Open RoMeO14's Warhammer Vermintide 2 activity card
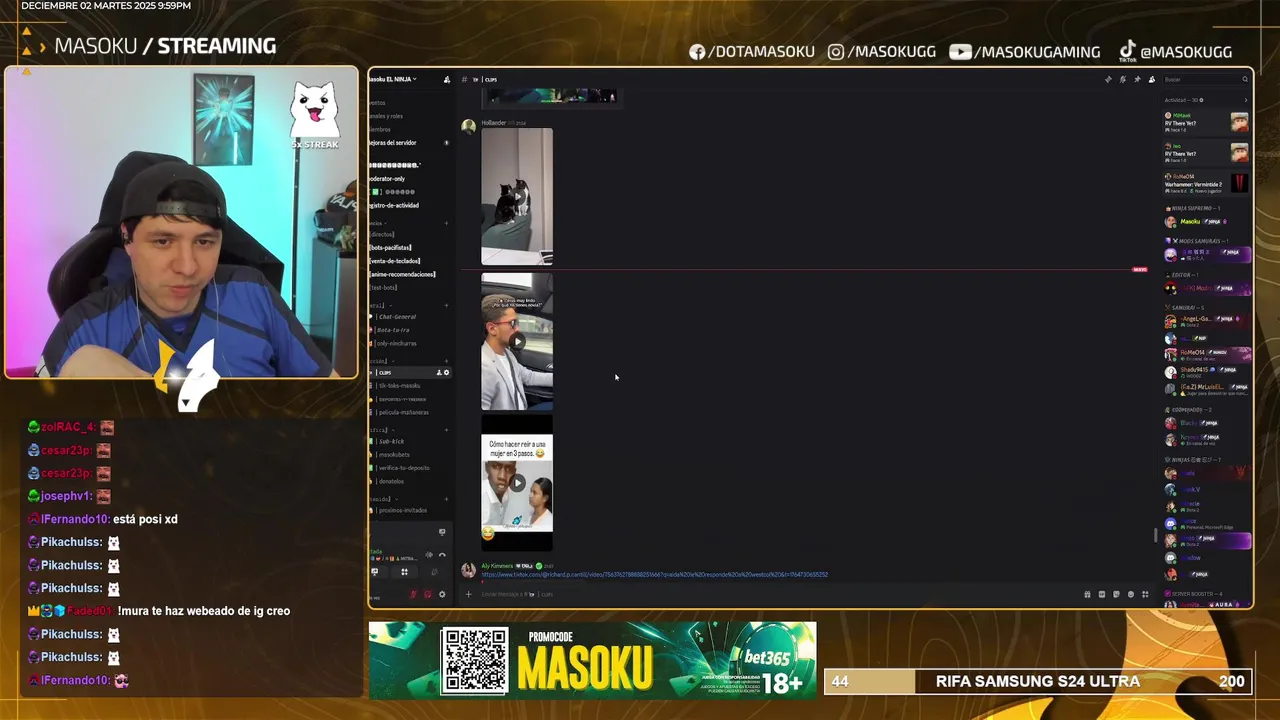Image resolution: width=1280 pixels, height=720 pixels. click(x=1207, y=183)
